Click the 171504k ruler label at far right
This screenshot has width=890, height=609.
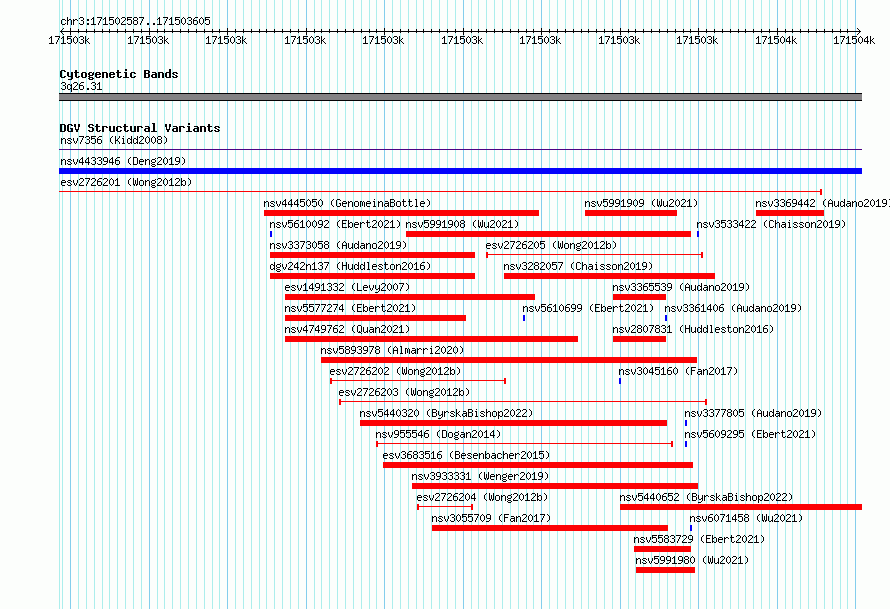point(854,40)
